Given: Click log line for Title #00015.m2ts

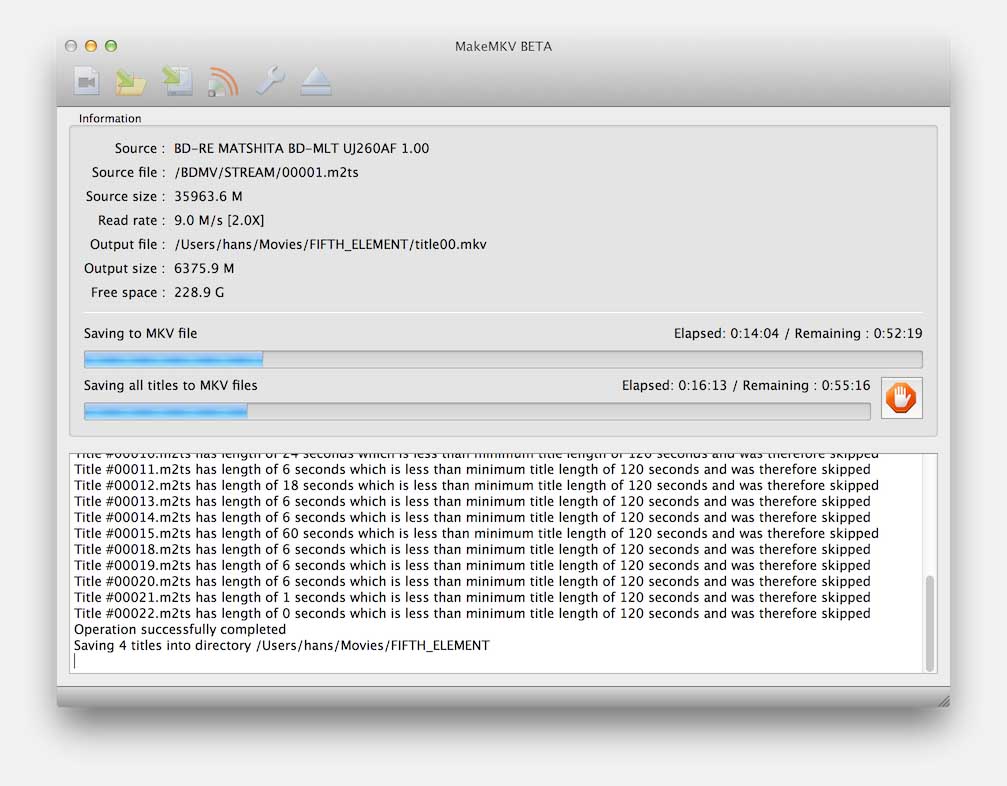Looking at the screenshot, I should click(477, 534).
